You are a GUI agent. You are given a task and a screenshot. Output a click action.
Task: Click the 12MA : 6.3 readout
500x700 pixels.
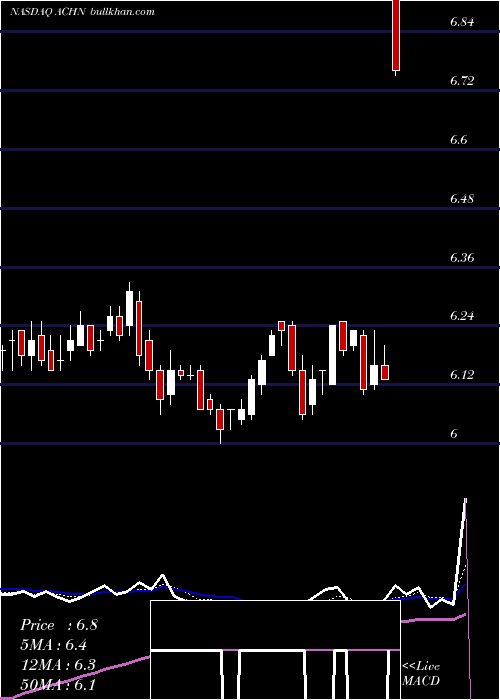coord(58,665)
